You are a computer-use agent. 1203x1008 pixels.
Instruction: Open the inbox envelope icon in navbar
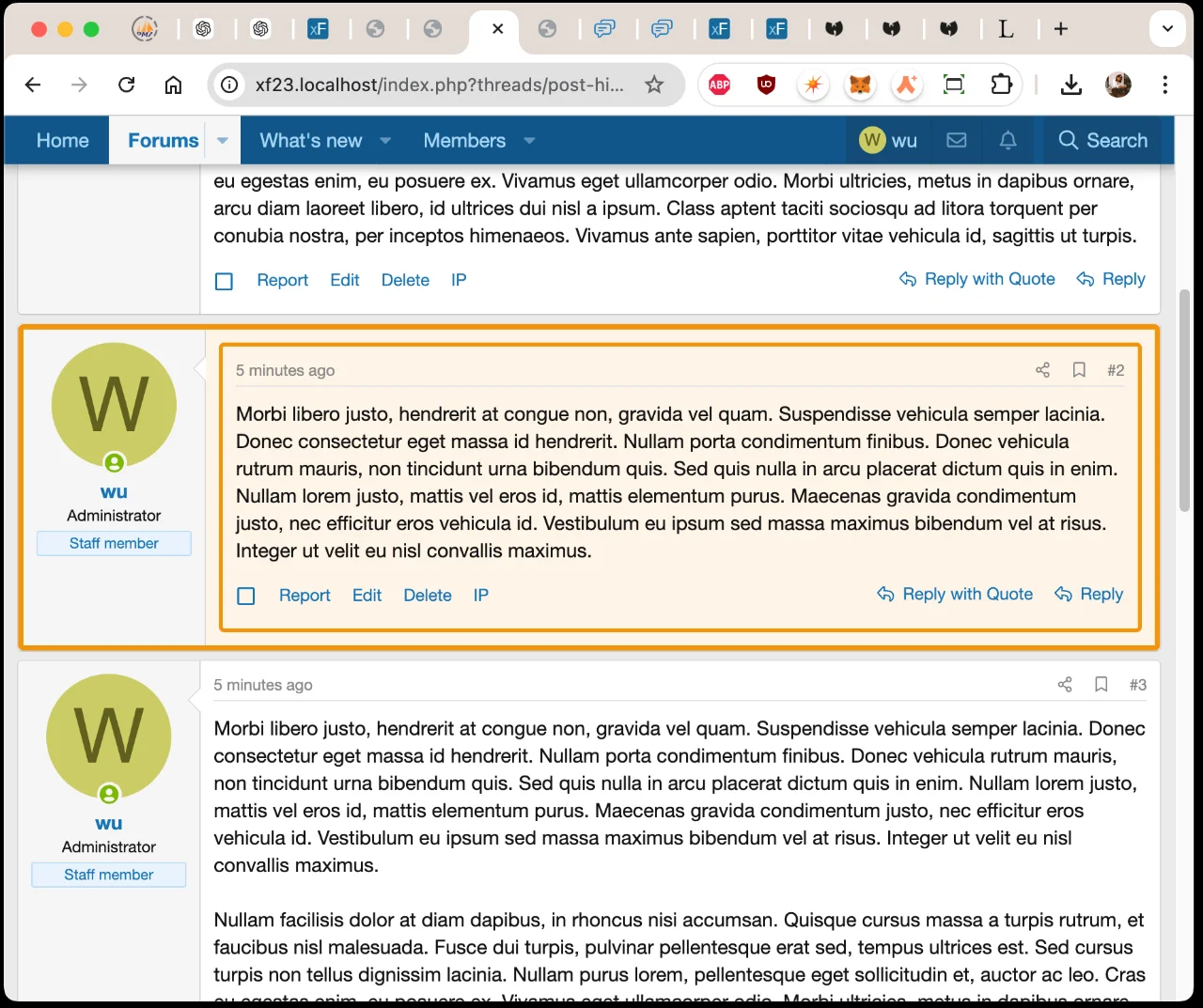point(957,140)
